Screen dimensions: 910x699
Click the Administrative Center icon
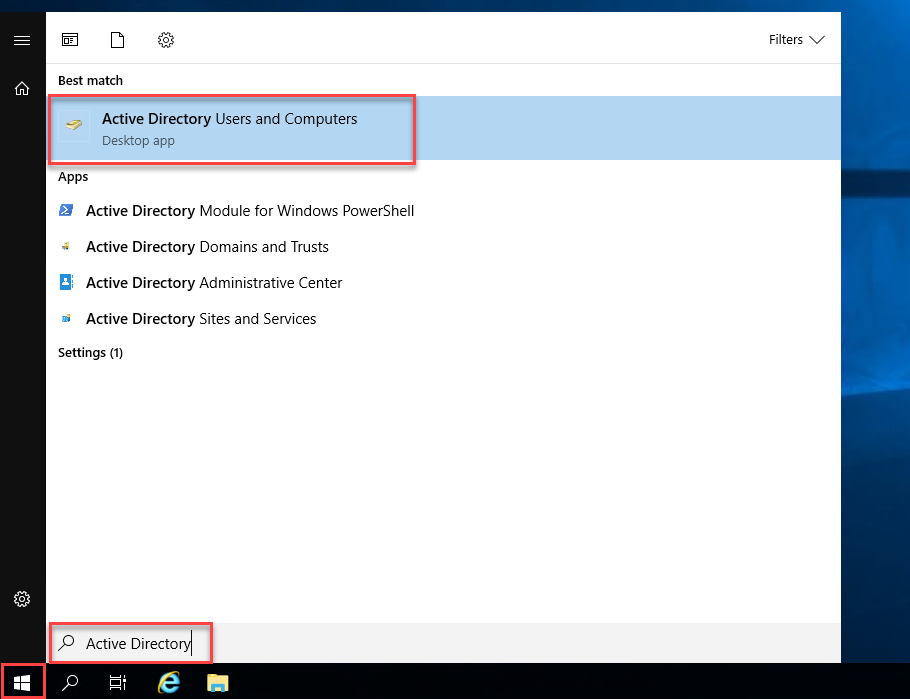pyautogui.click(x=66, y=282)
